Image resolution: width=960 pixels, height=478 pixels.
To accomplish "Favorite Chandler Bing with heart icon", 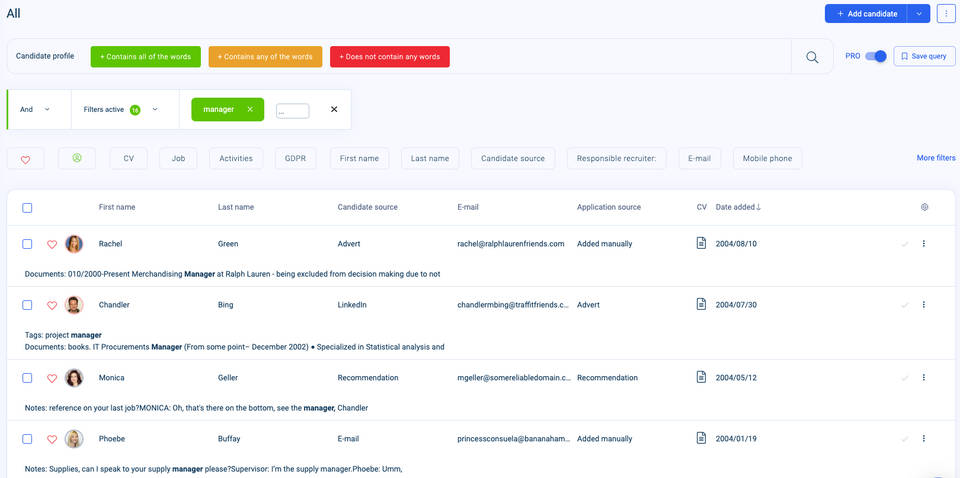I will pos(52,305).
